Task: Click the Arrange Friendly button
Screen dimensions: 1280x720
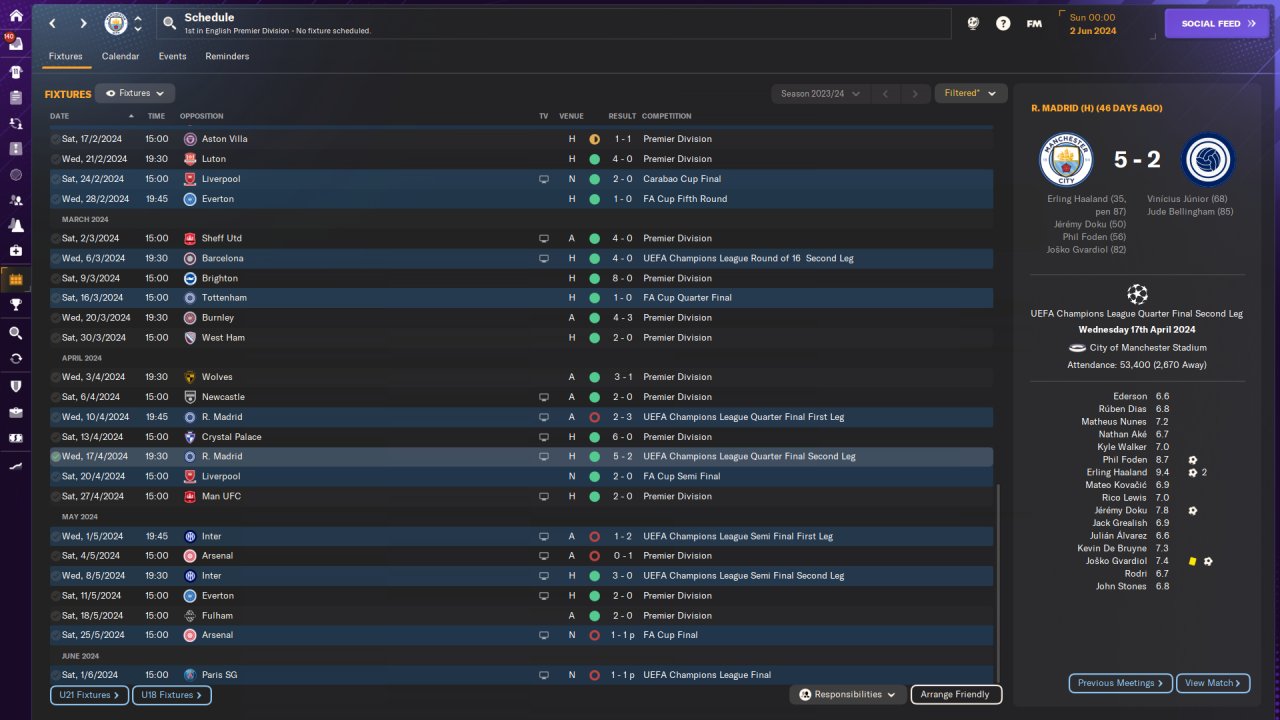Action: (956, 694)
